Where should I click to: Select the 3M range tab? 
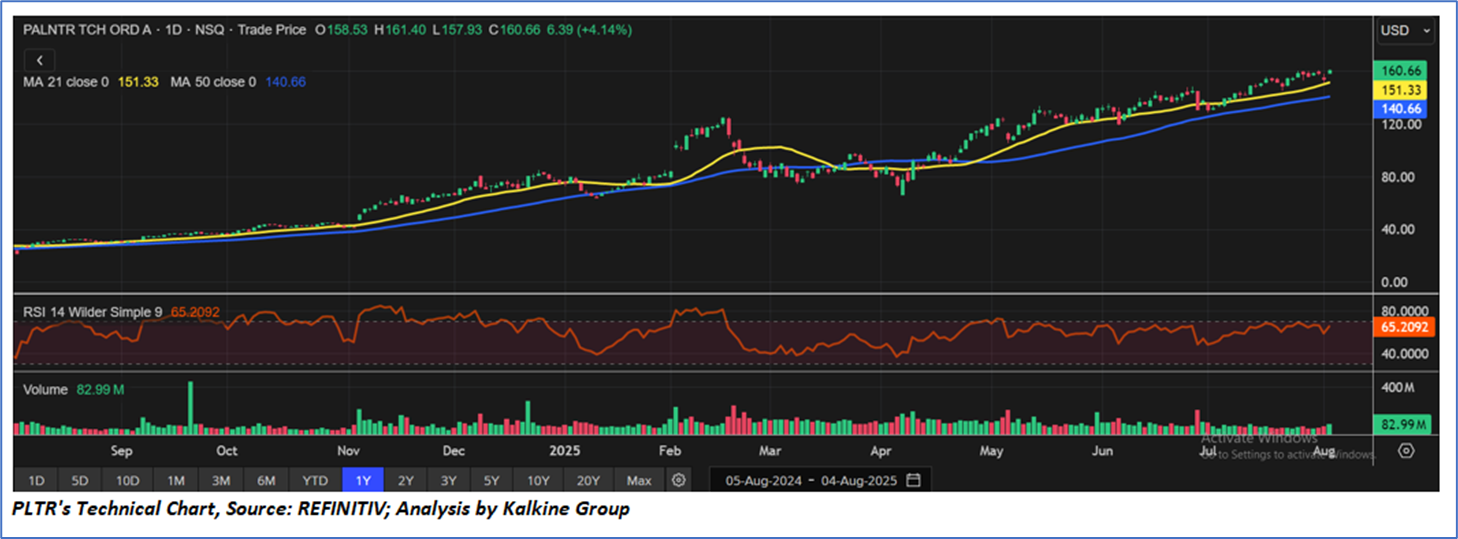coord(221,480)
